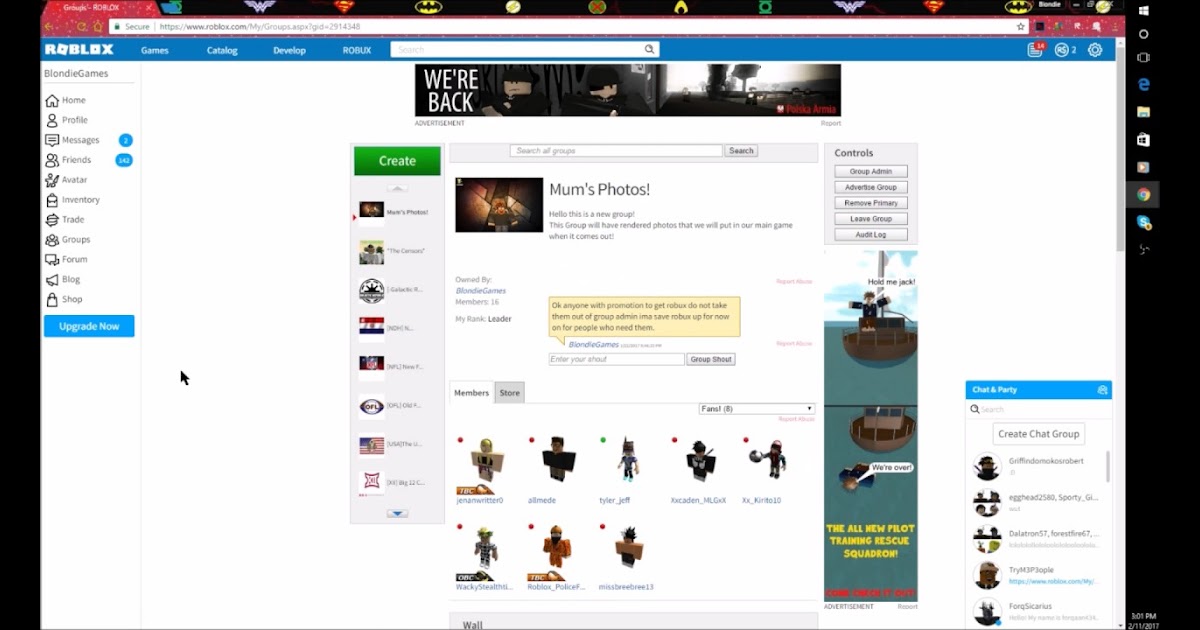Open the Catalog menu

coord(222,50)
